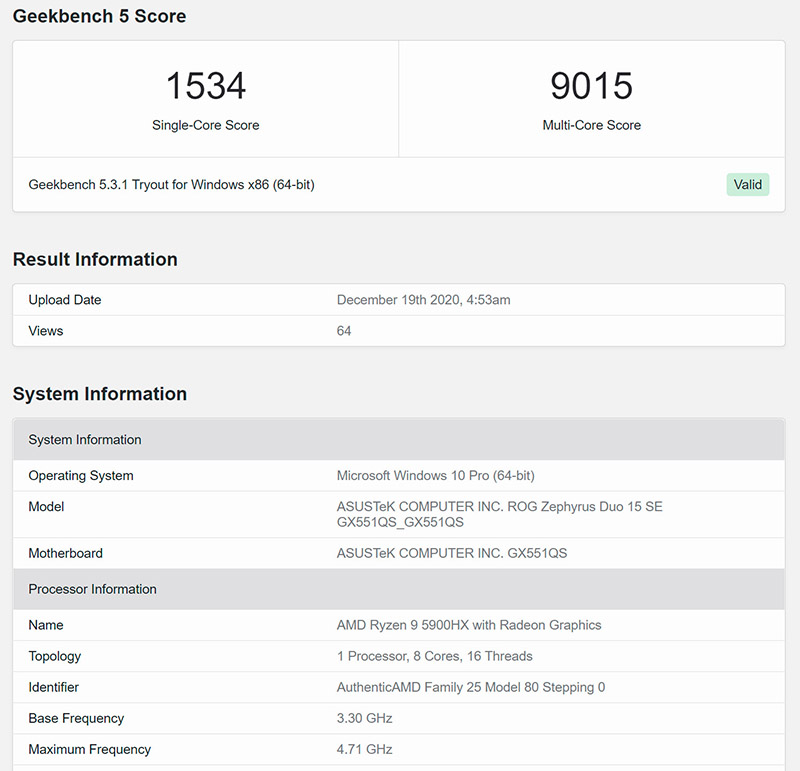Click the System Information table header row
Image resolution: width=800 pixels, height=771 pixels.
399,440
